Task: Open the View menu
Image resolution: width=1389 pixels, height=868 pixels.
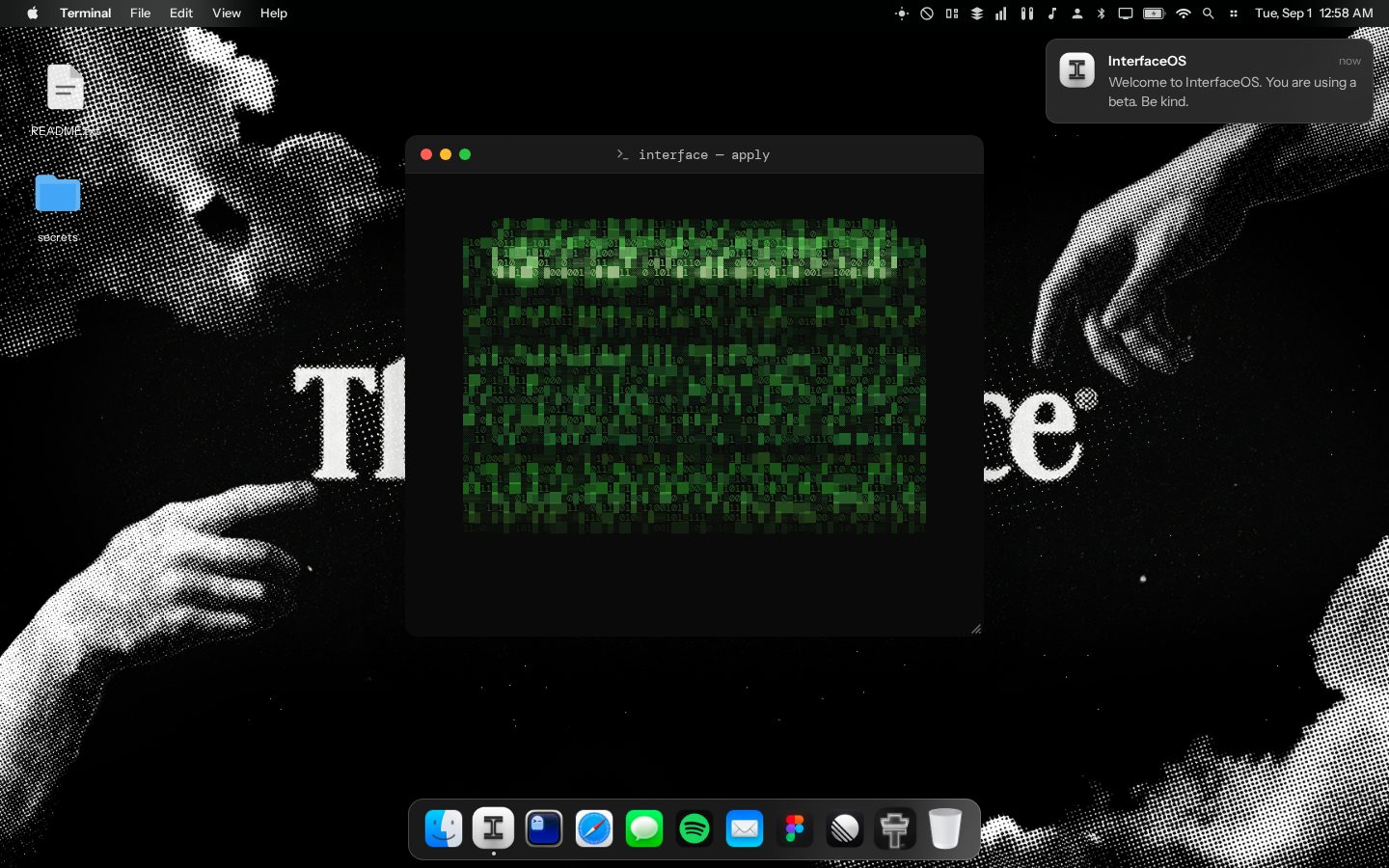Action: [x=227, y=14]
